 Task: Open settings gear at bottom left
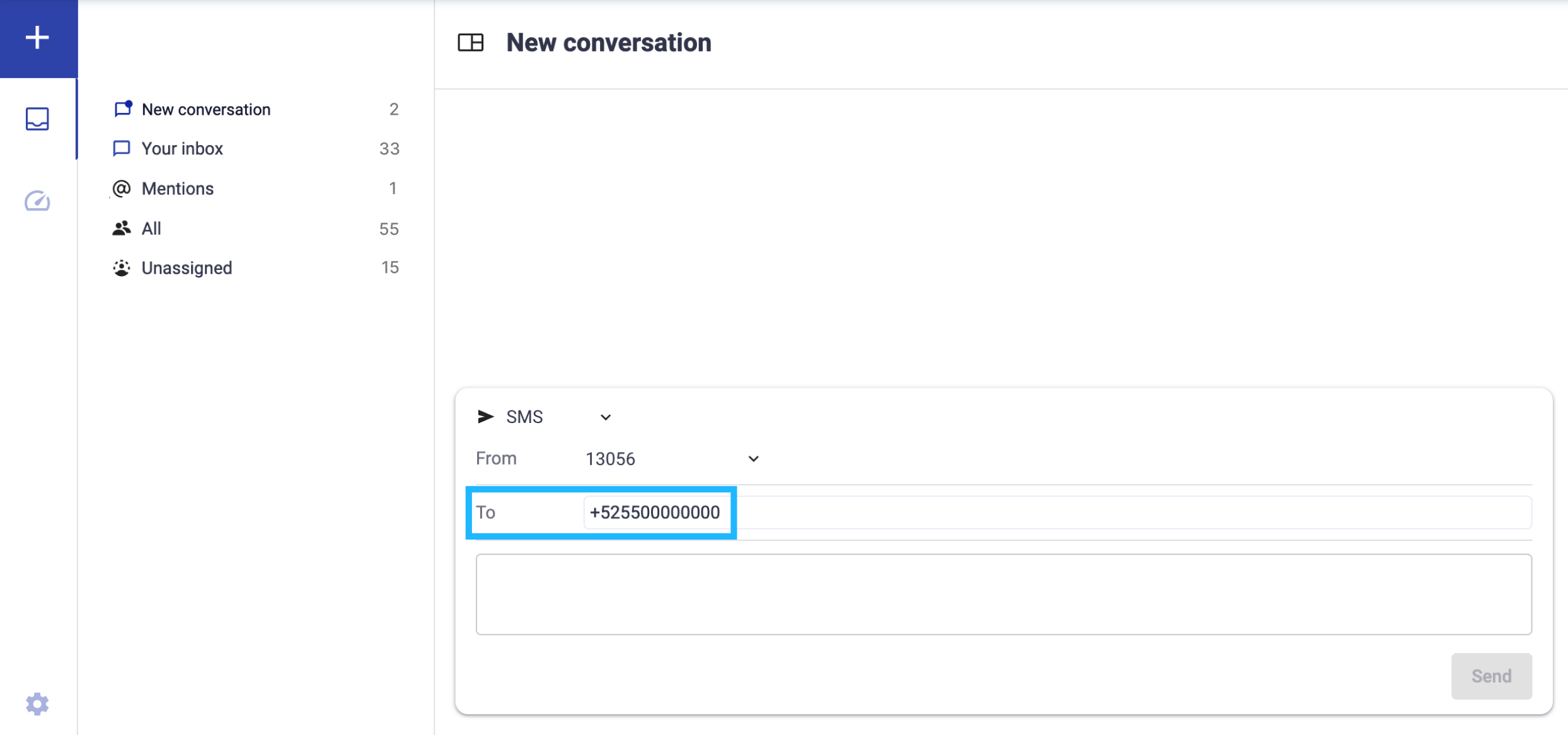click(x=37, y=703)
